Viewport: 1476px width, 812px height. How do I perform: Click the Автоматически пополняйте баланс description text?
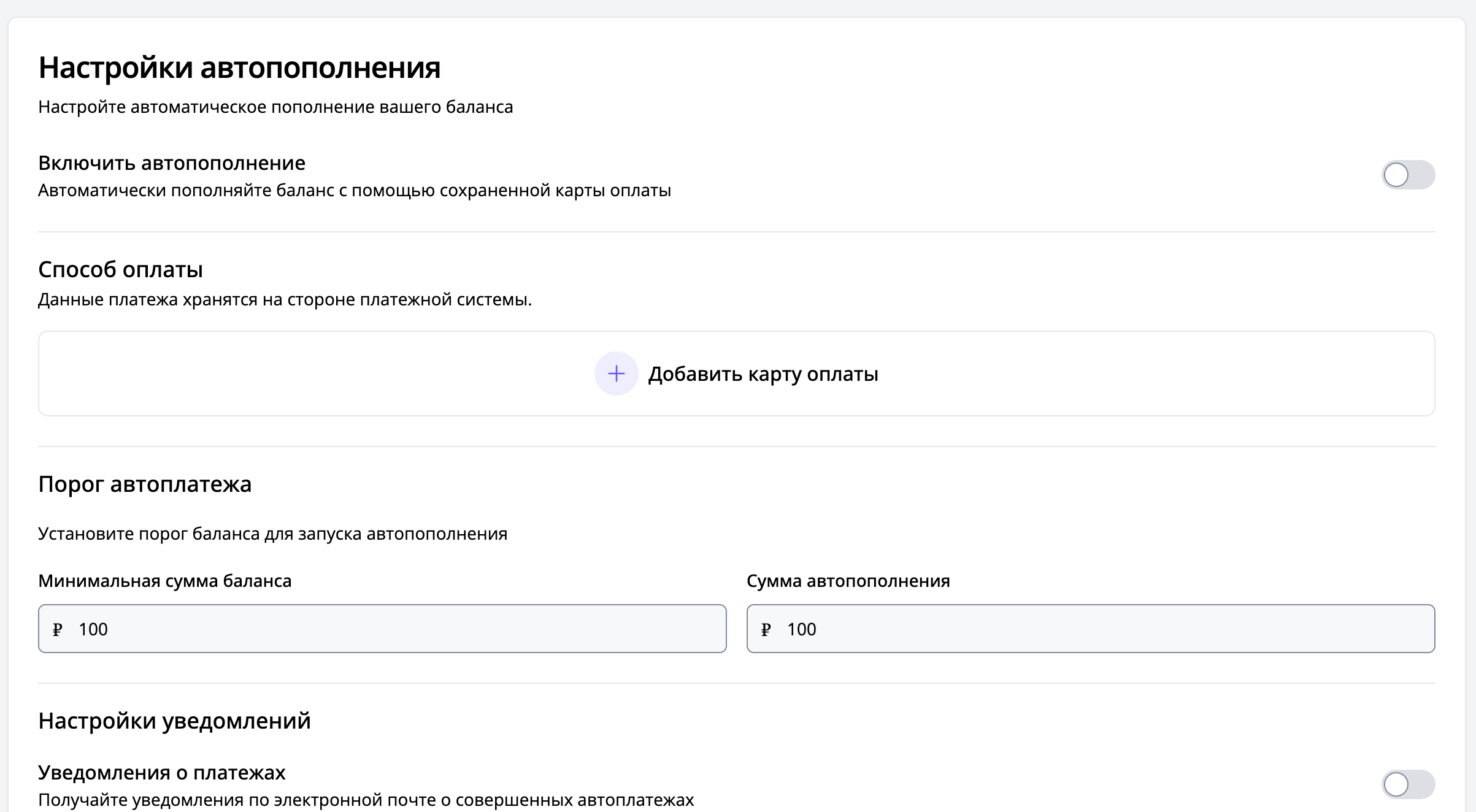(x=354, y=191)
